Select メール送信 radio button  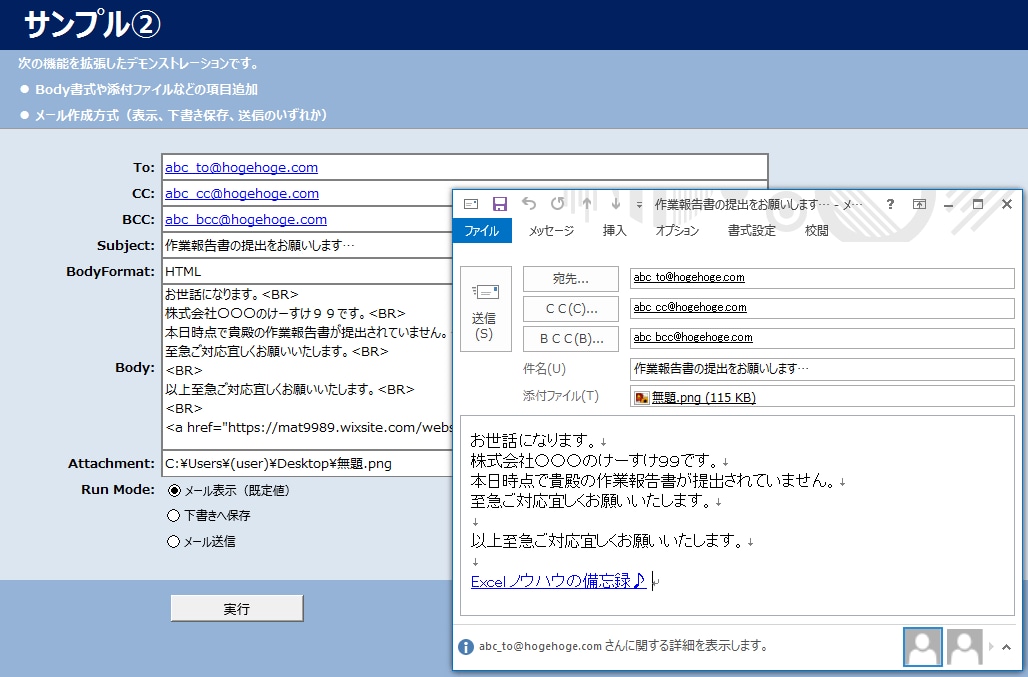[x=173, y=541]
